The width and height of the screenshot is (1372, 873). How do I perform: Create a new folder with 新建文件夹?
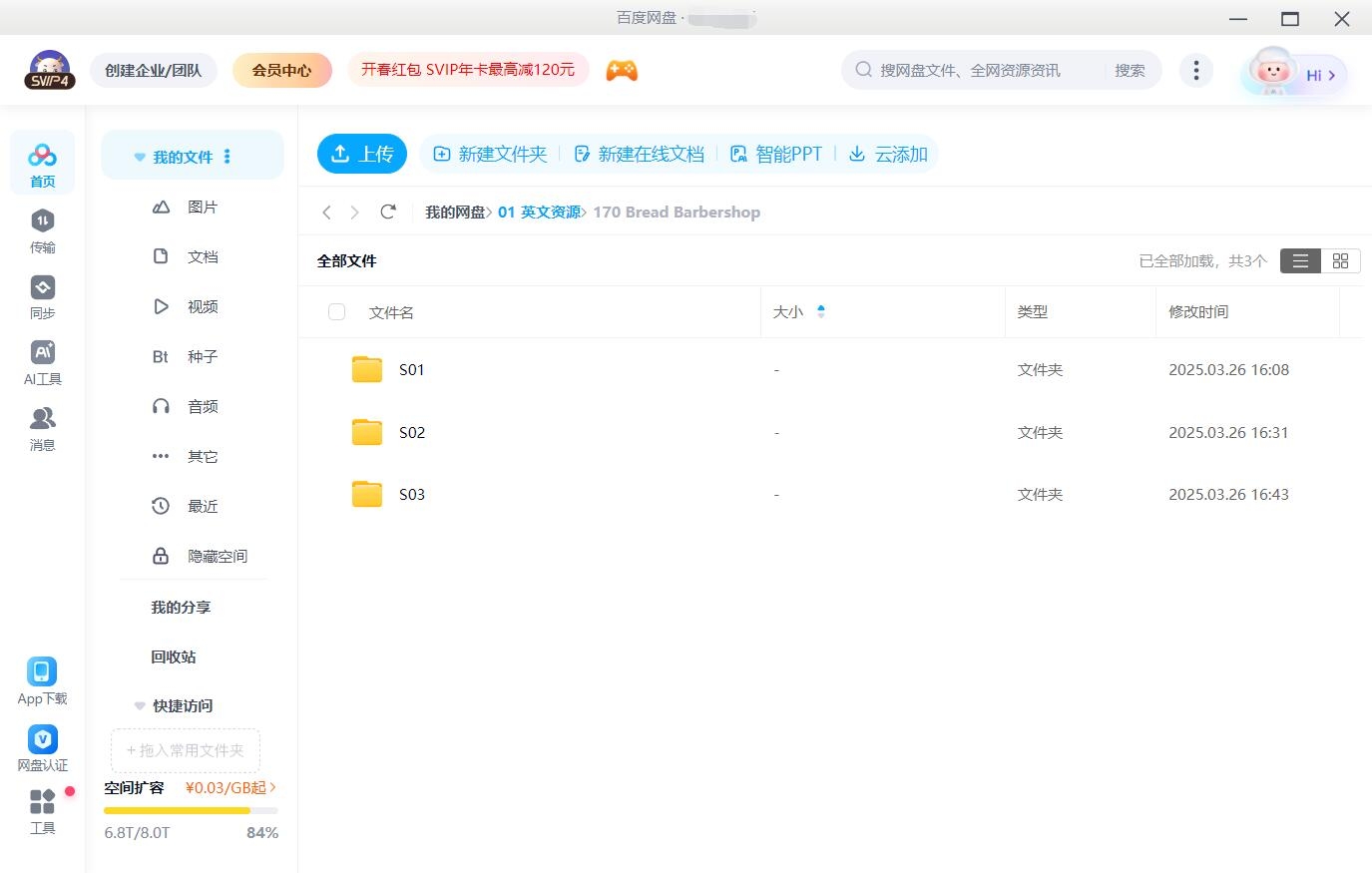pyautogui.click(x=489, y=154)
